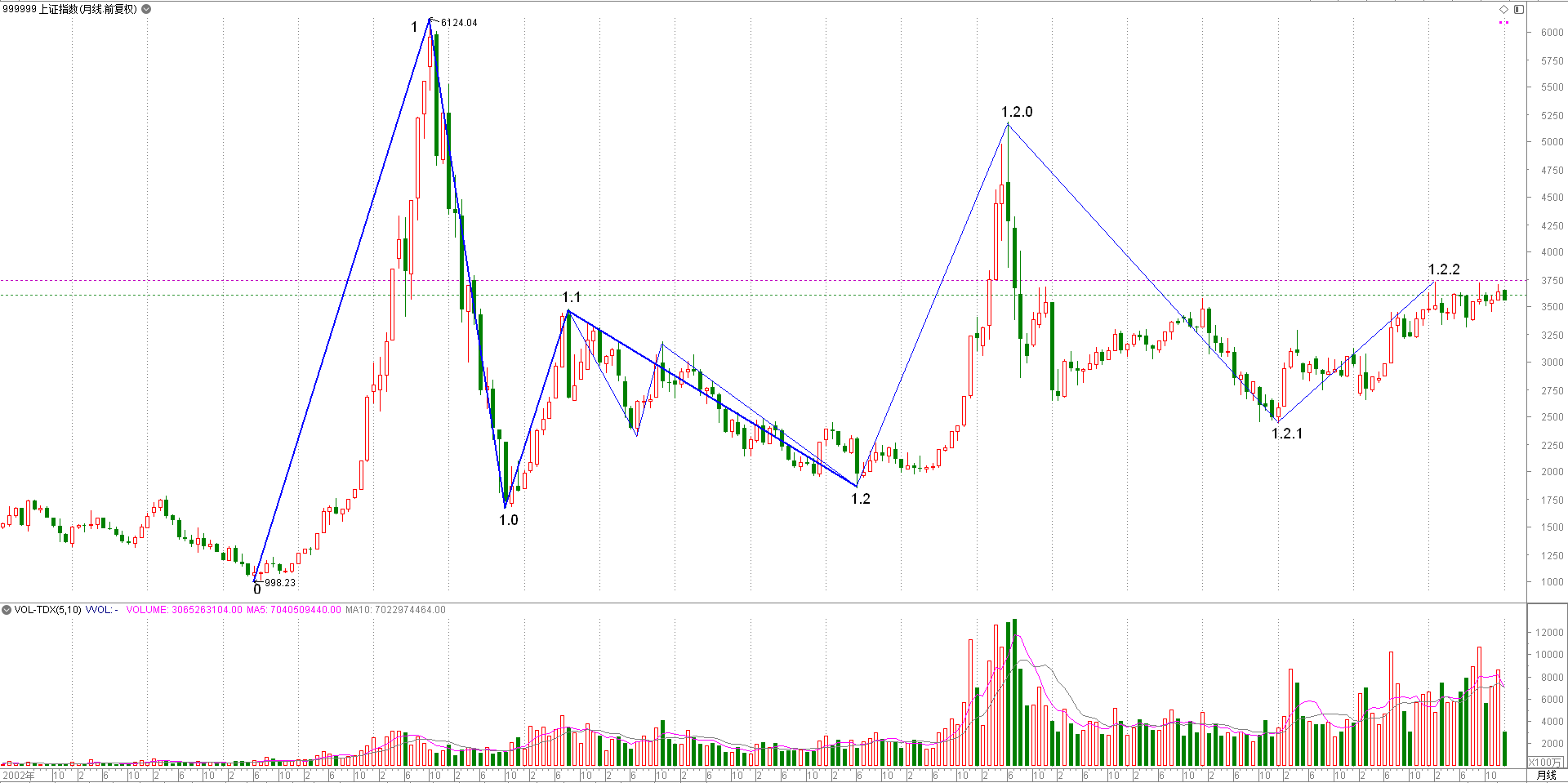Select the wave label 1.2.1 trough
1568x783 pixels.
tap(1287, 434)
